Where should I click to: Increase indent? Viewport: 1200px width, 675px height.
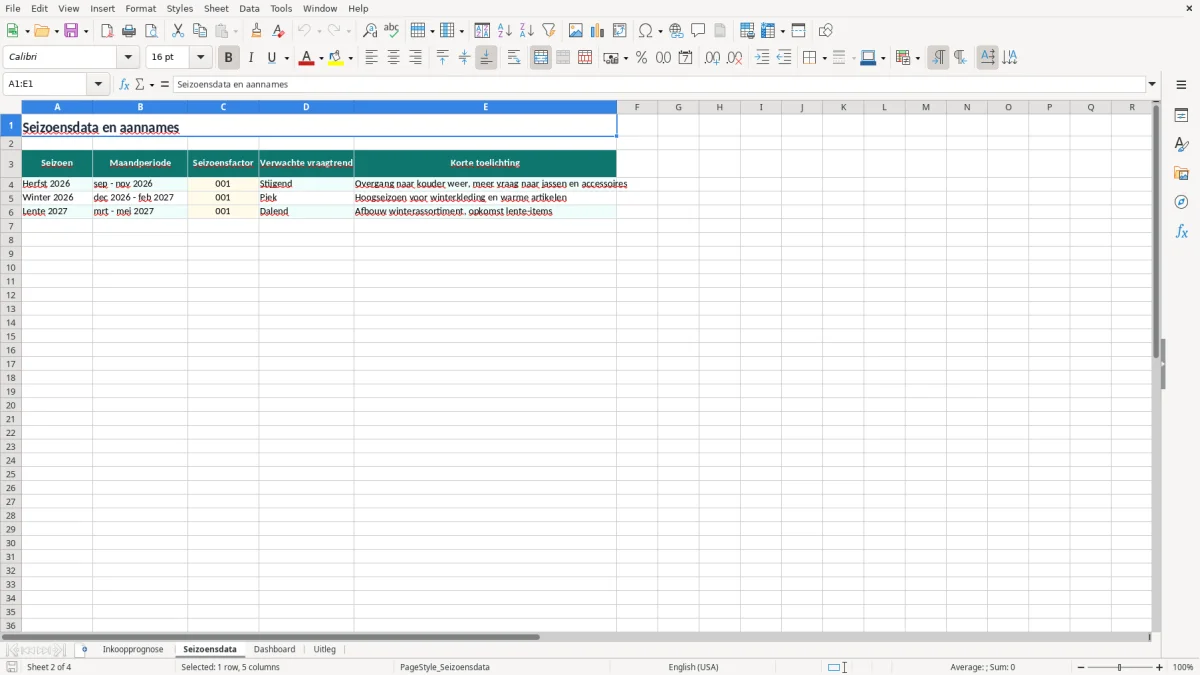click(762, 58)
